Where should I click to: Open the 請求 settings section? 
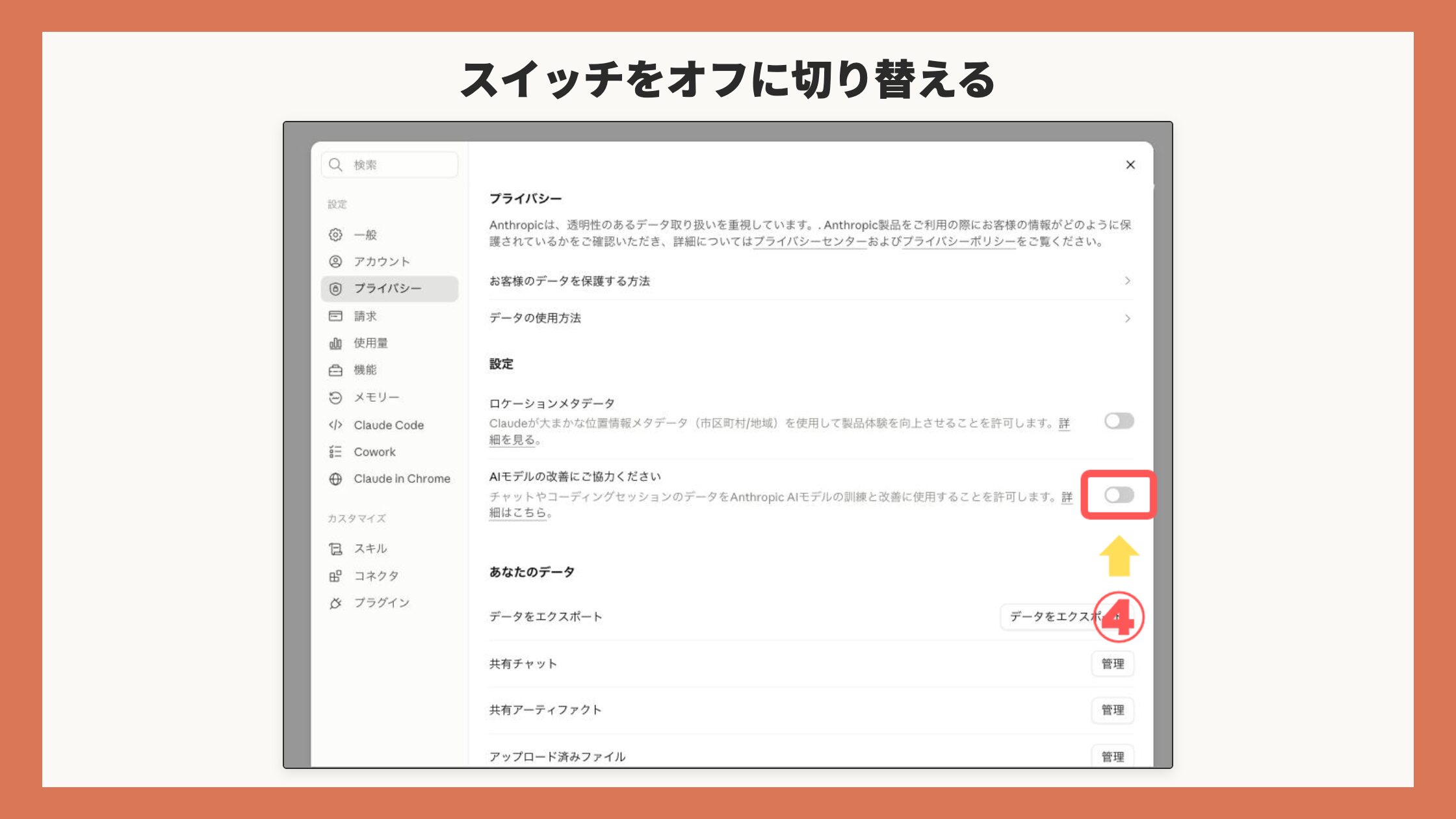pyautogui.click(x=389, y=316)
